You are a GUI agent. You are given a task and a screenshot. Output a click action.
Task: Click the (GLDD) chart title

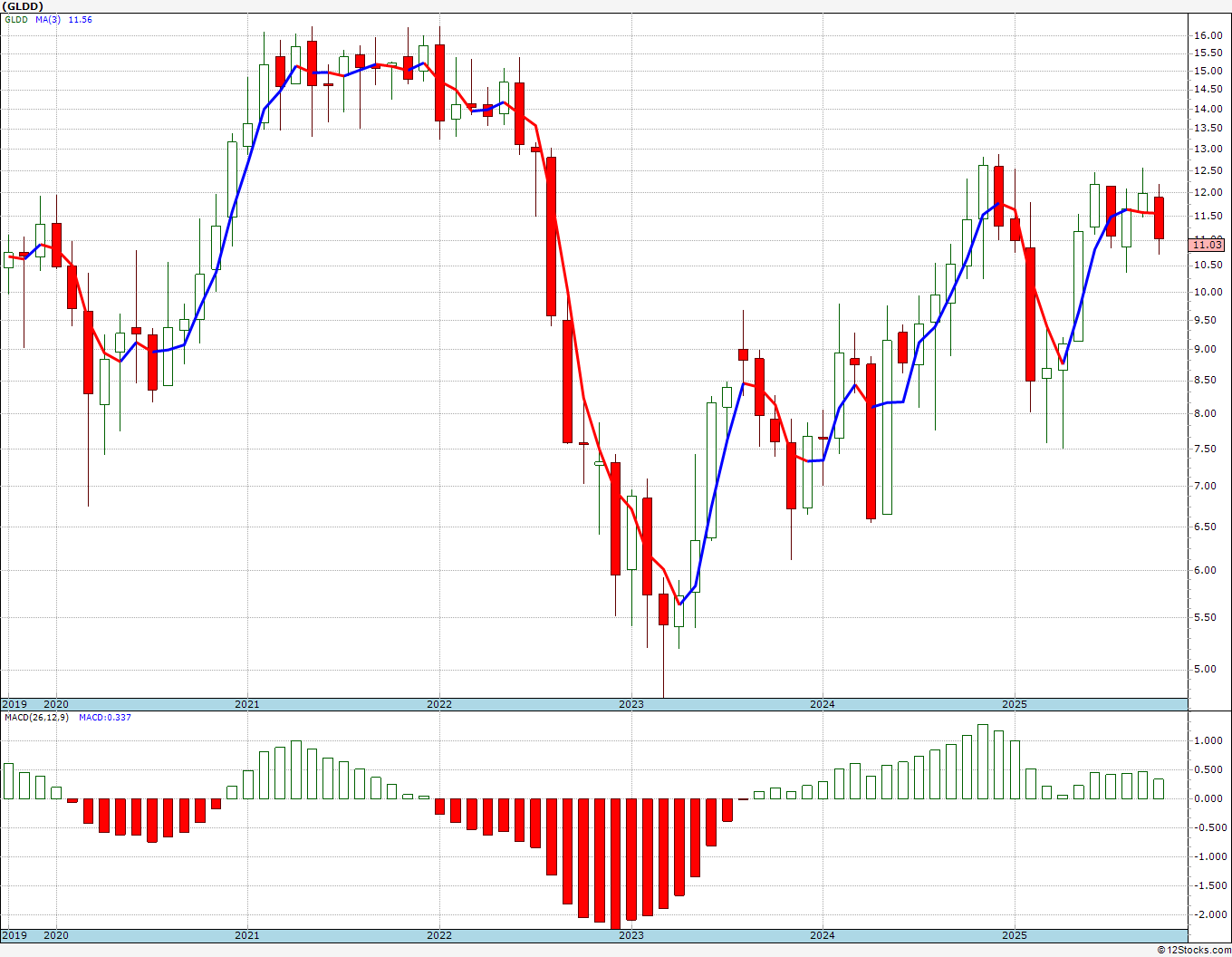24,6
